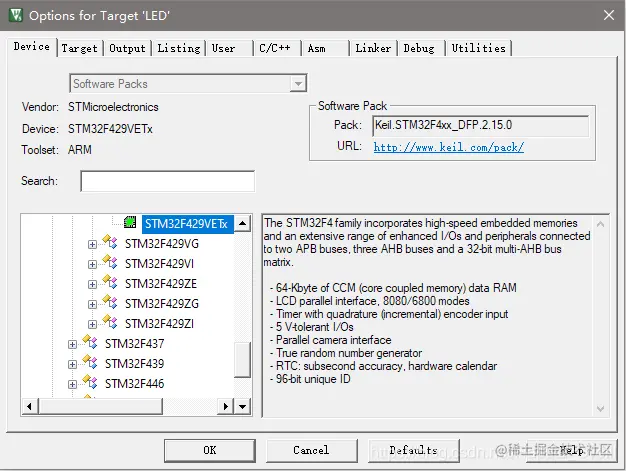This screenshot has height=471, width=626.
Task: Switch to the Output tab
Action: (x=127, y=48)
